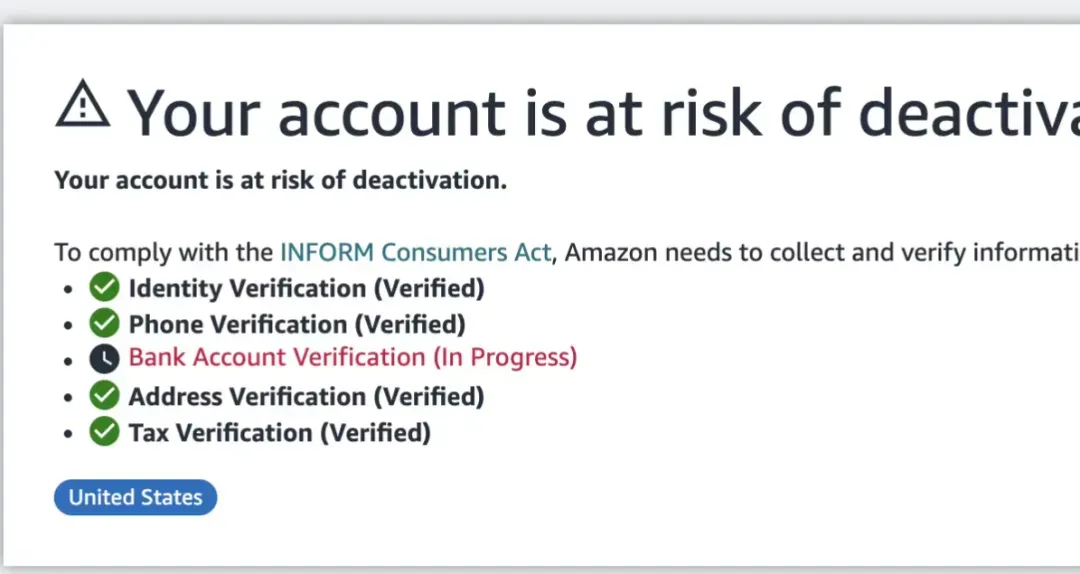Select the United States marketplace pill

(136, 498)
